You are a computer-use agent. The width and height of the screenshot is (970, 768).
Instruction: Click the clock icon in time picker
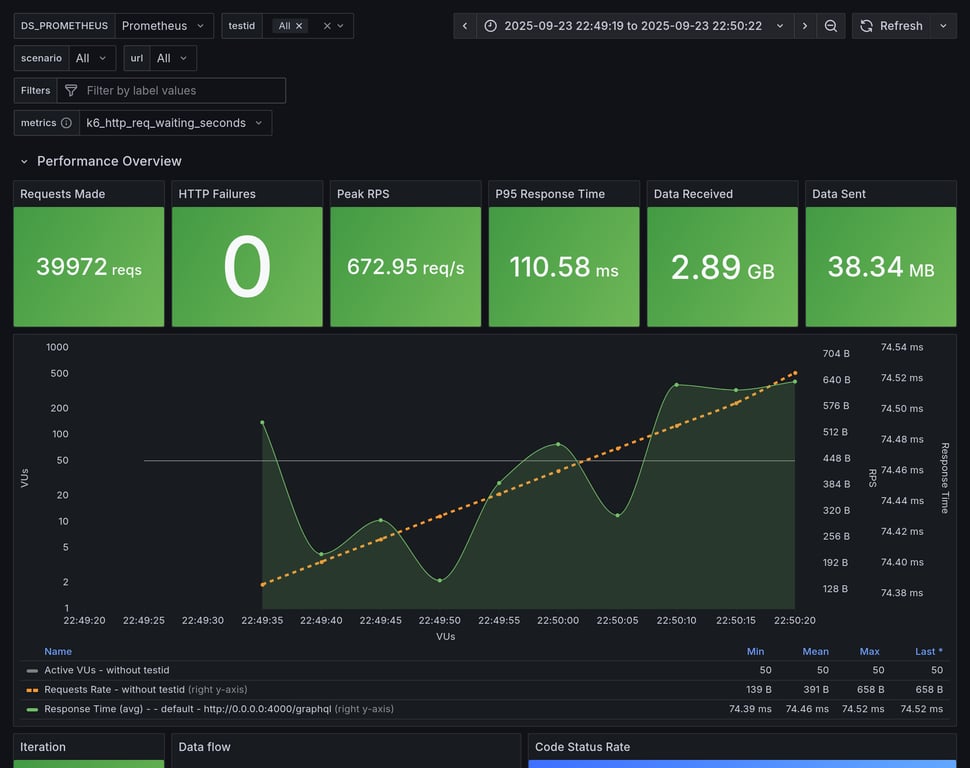[491, 26]
